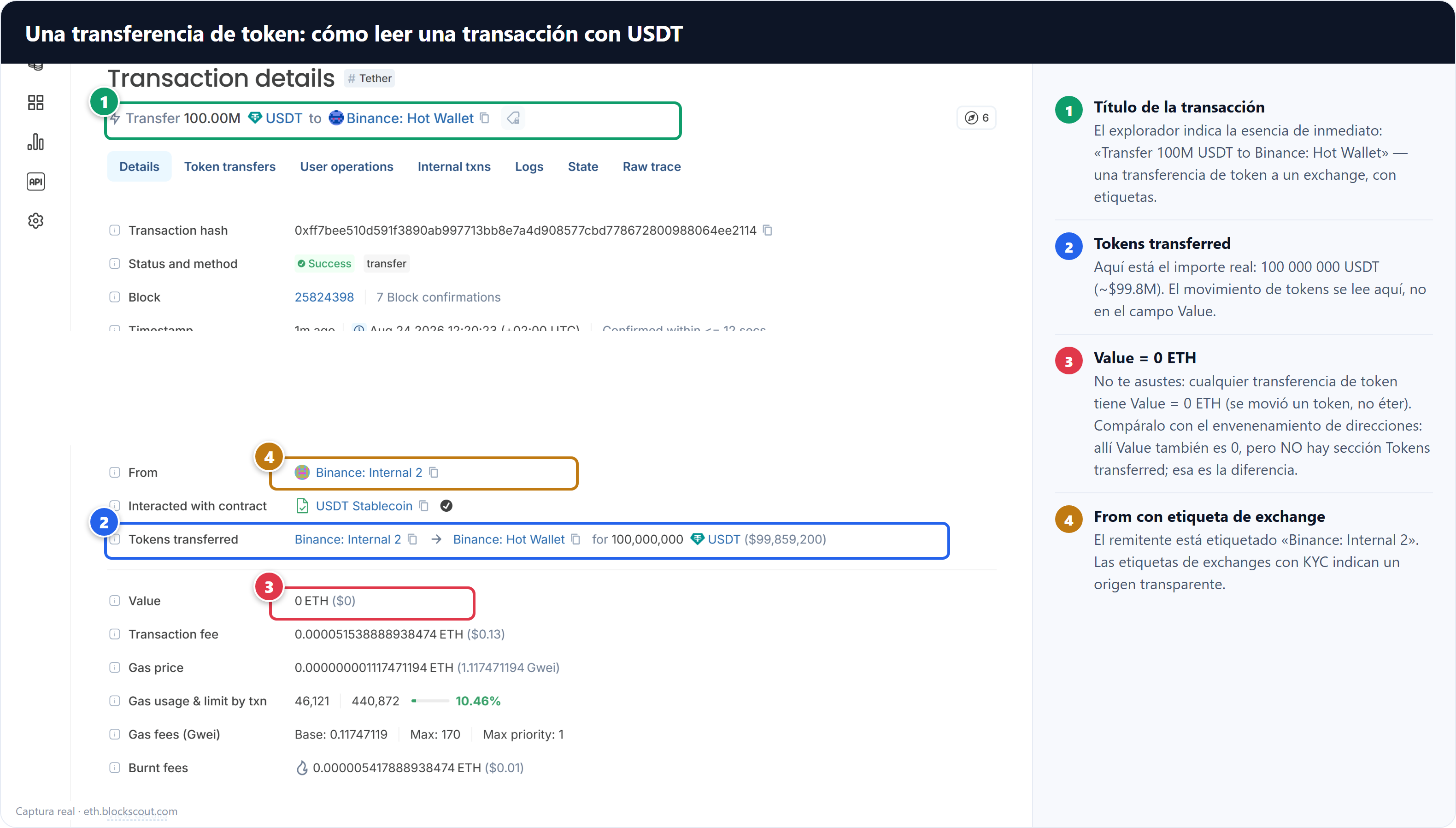Click the gas usage 10.46% progress bar
This screenshot has height=828, width=1456.
430,701
